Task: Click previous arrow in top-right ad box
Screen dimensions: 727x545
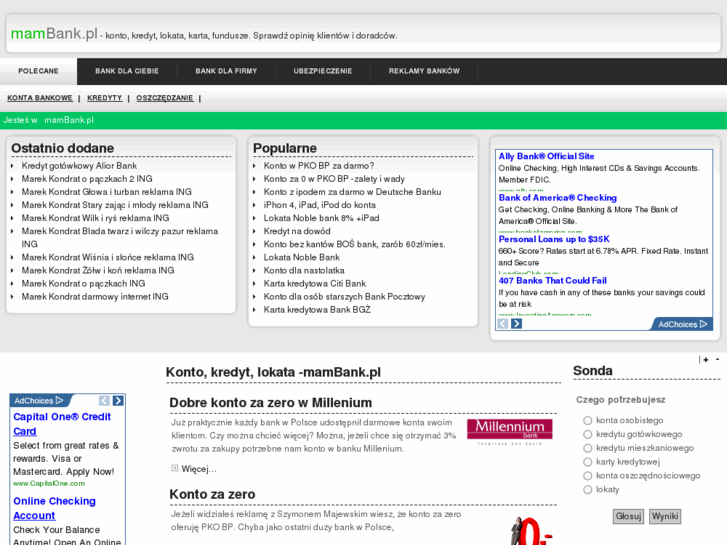Action: (503, 323)
